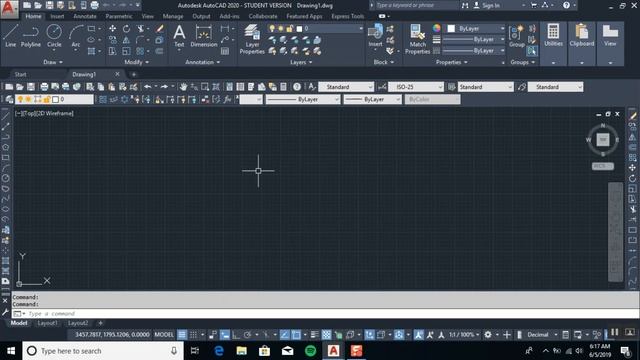Screen dimensions: 640x360
Task: Toggle lineweight display in status bar
Action: point(314,335)
